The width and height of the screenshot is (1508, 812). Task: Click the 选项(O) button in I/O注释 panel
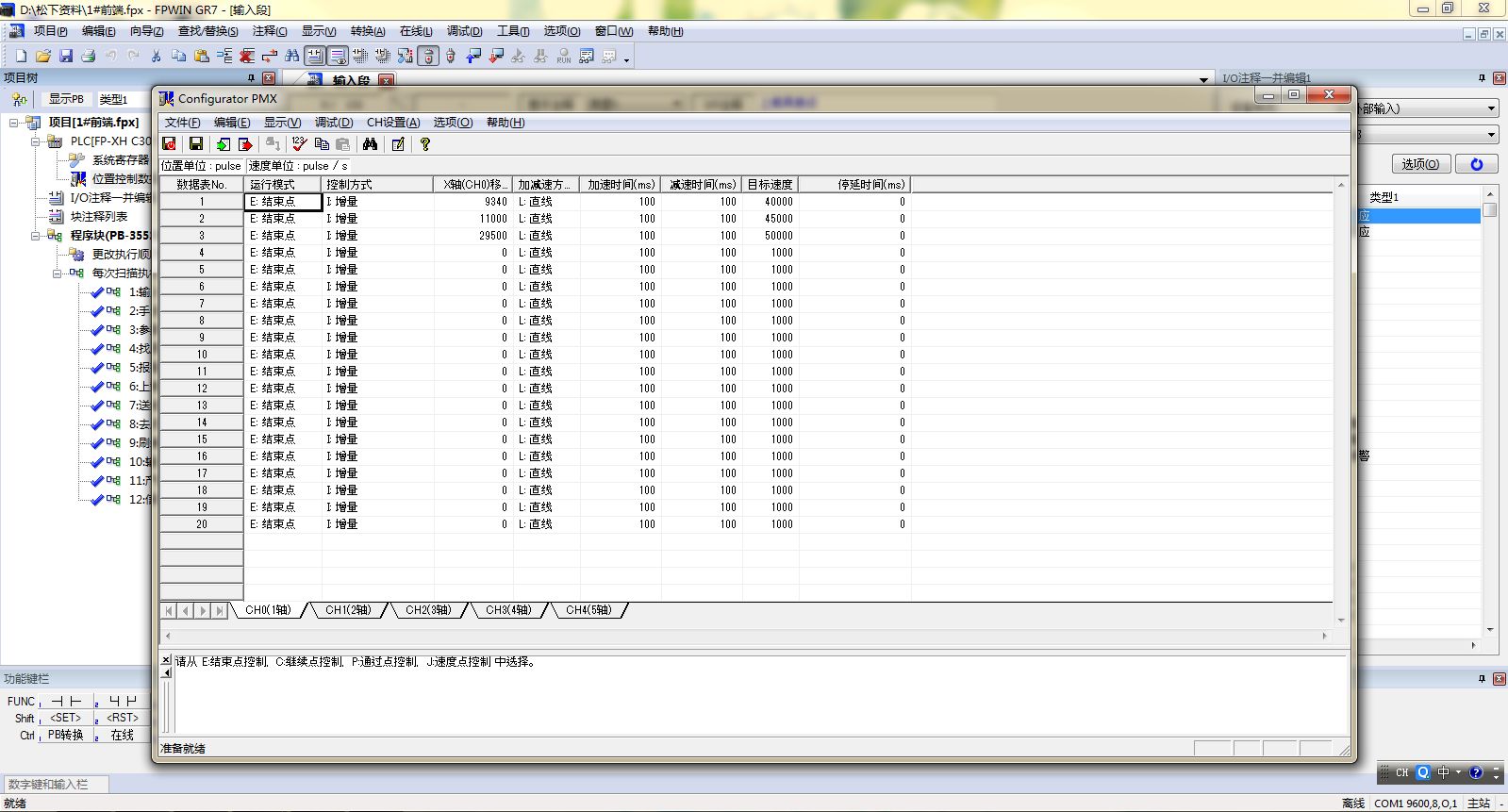pos(1419,164)
